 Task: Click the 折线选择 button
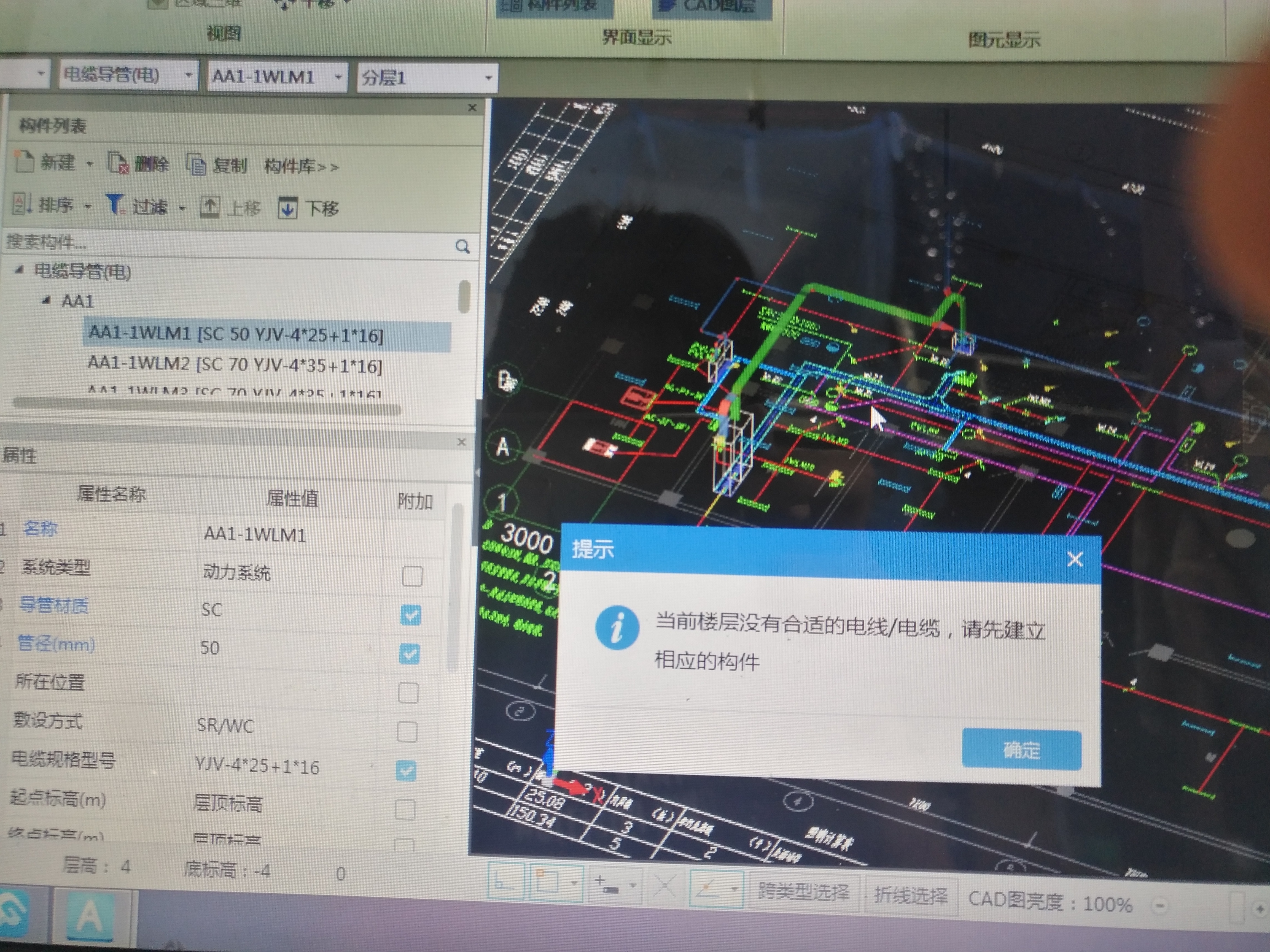click(911, 895)
